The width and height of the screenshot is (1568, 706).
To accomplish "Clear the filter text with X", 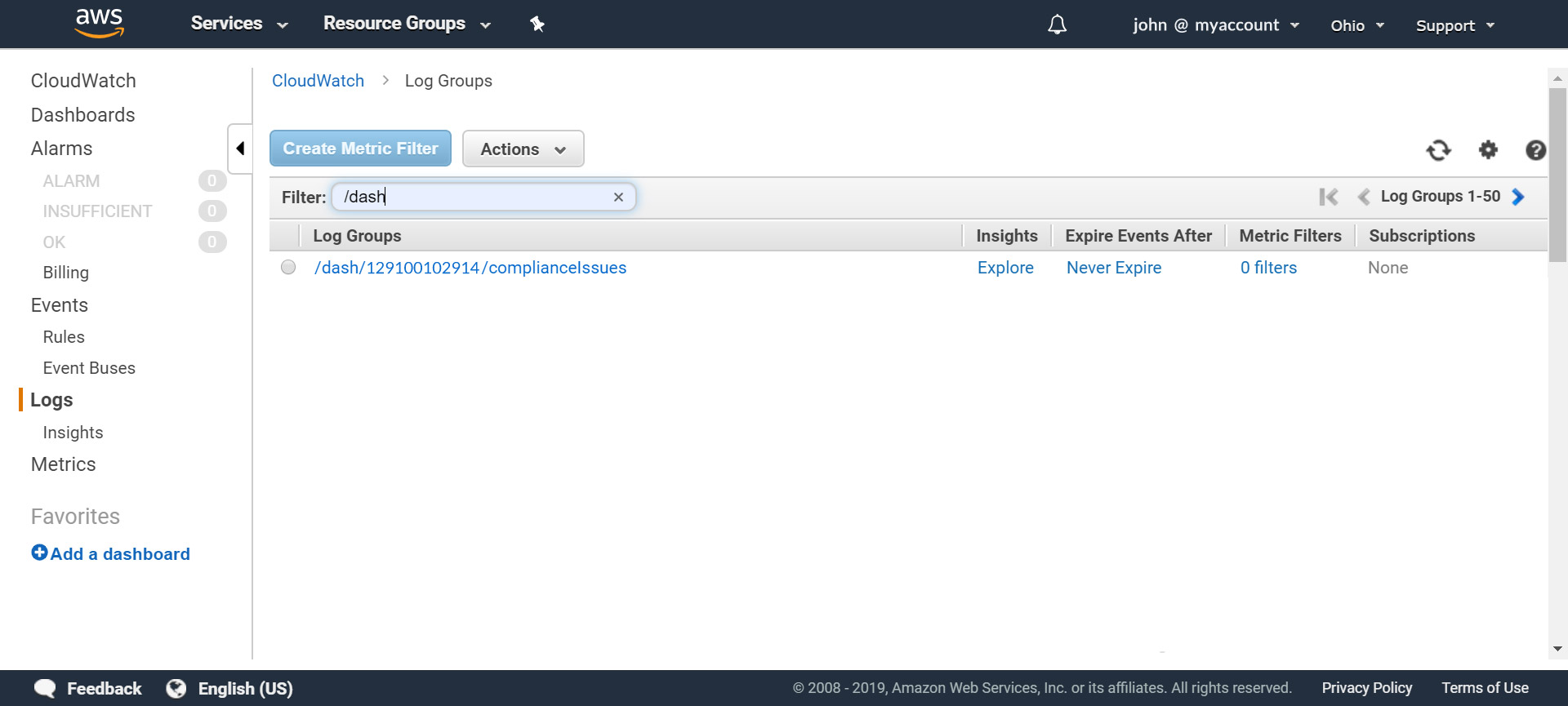I will [x=618, y=197].
